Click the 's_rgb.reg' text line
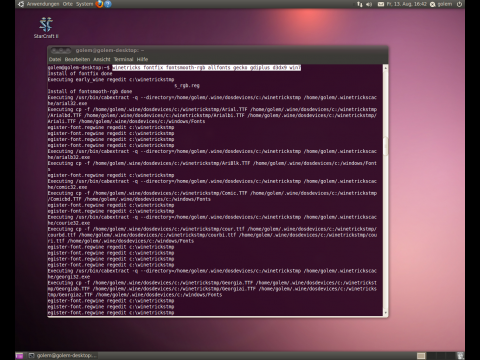The height and width of the screenshot is (360, 480). pyautogui.click(x=187, y=86)
